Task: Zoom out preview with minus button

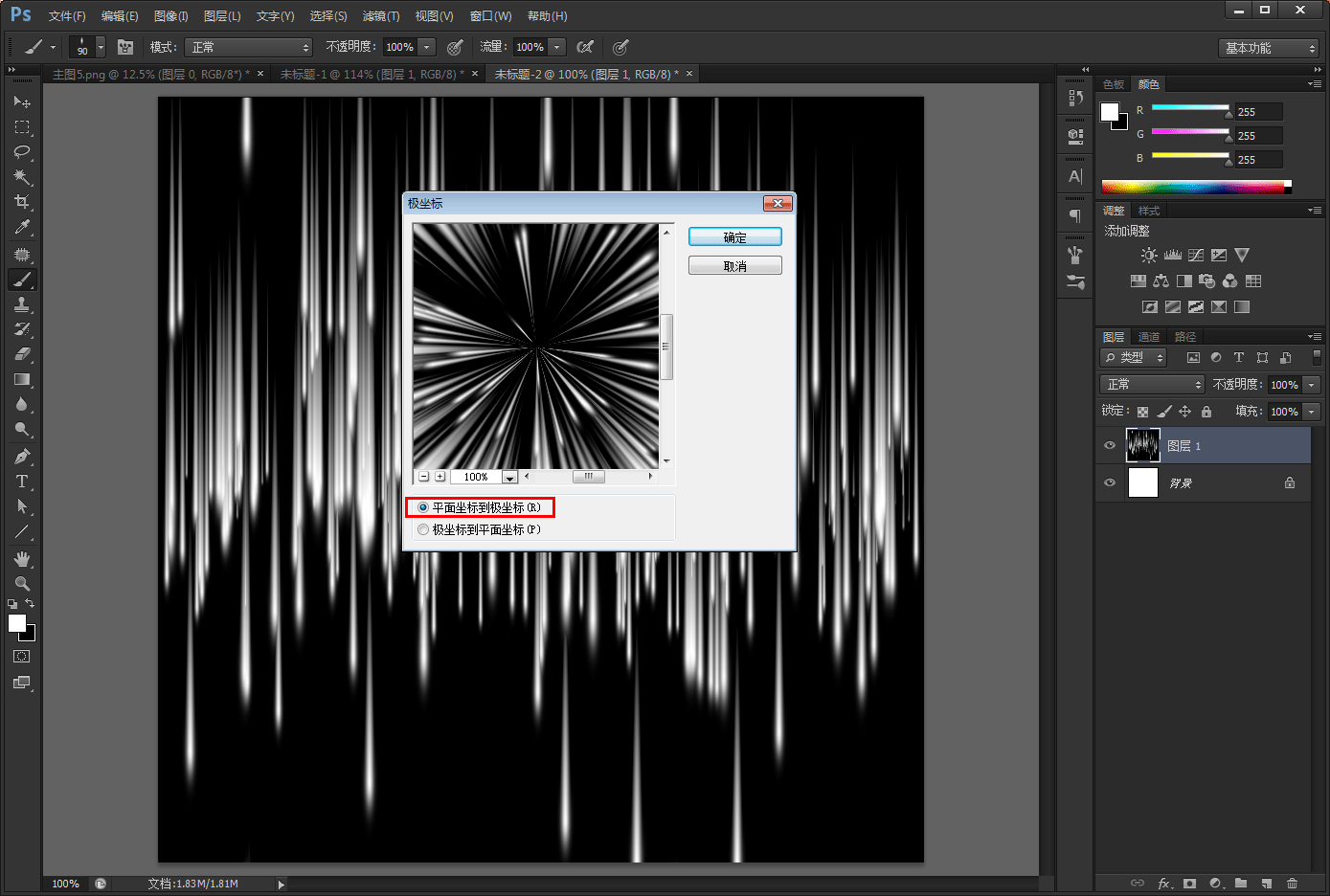Action: tap(424, 477)
